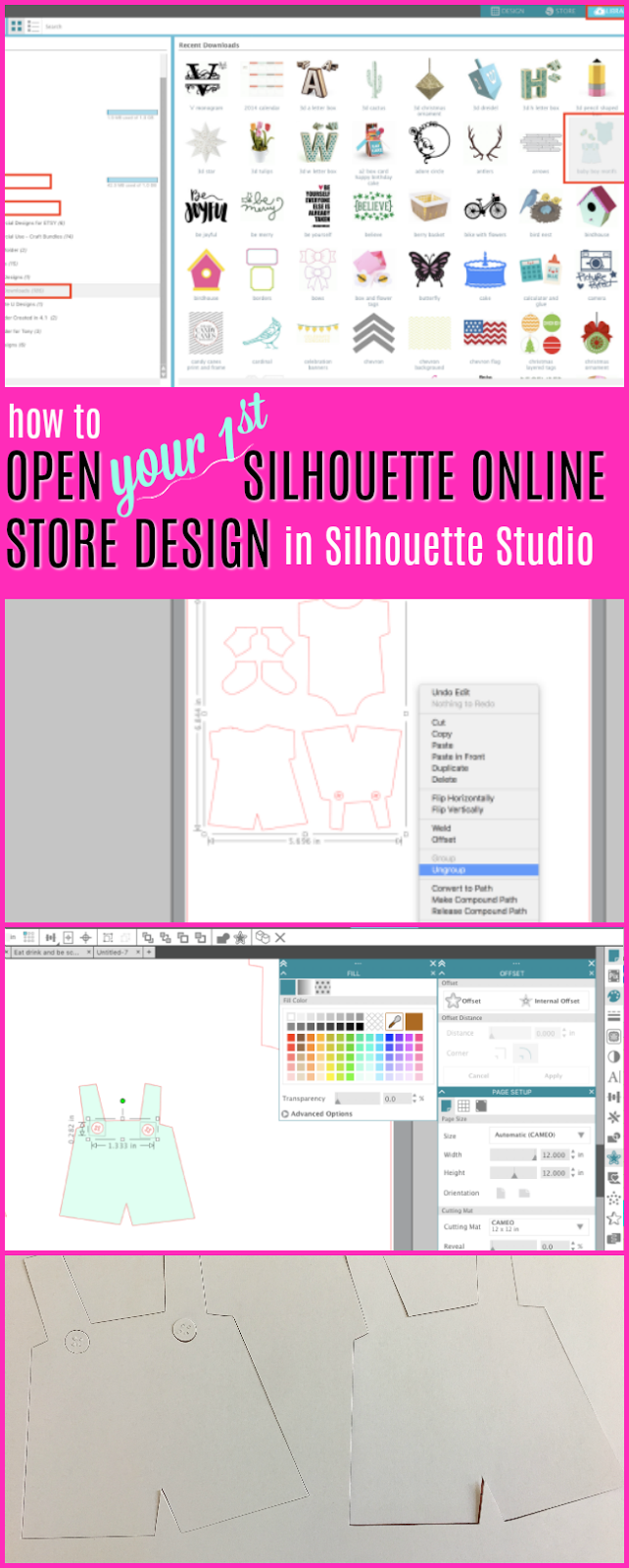Select the baby boy outfit design
629x1568 pixels.
pos(595,150)
